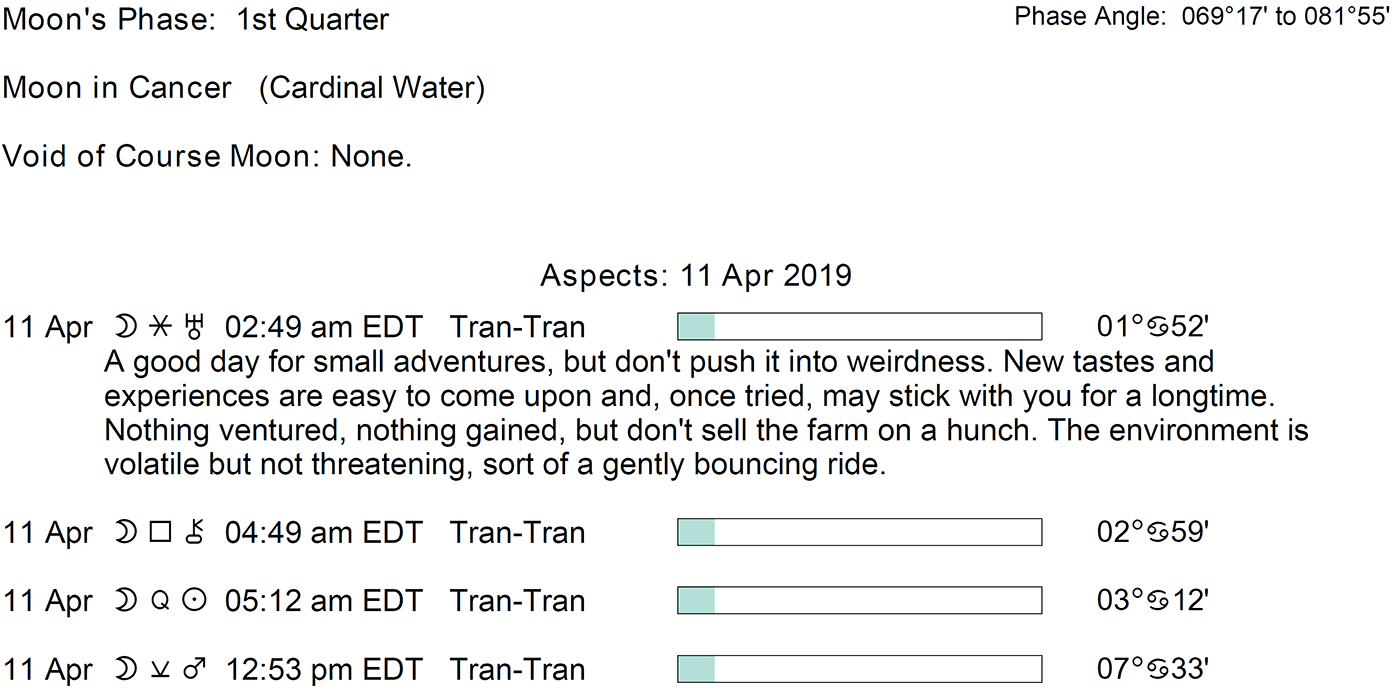
Task: Click the "Moon in Cancer" text
Action: pyautogui.click(x=117, y=88)
